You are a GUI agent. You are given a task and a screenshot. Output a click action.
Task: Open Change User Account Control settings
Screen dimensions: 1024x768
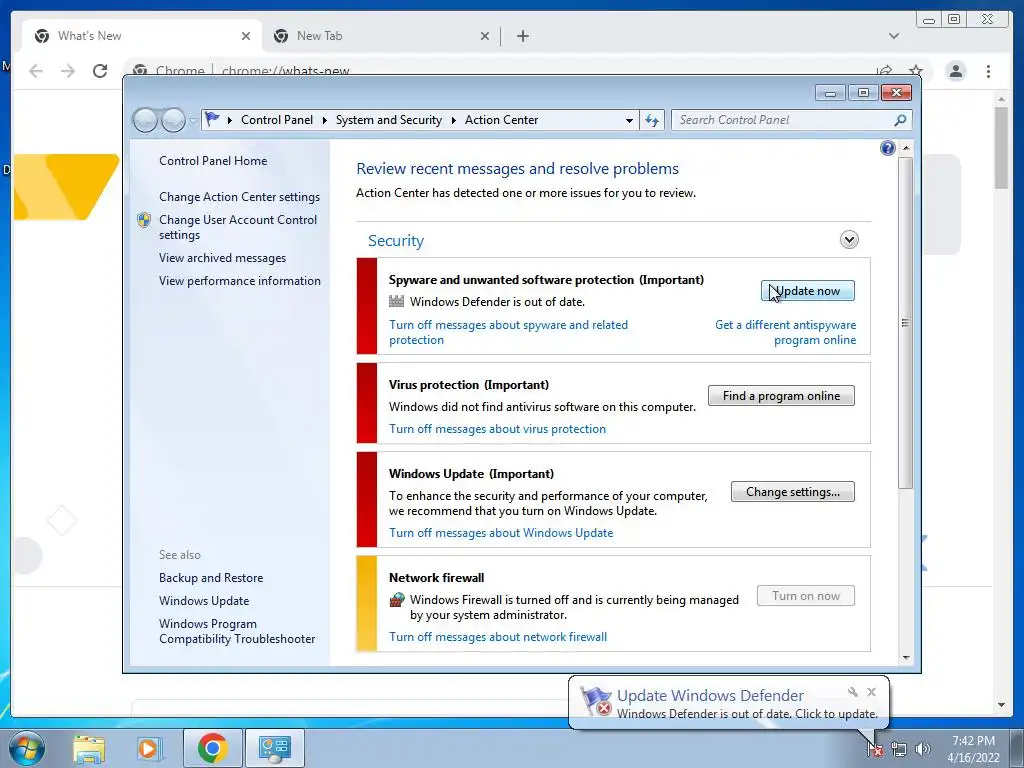click(x=238, y=227)
